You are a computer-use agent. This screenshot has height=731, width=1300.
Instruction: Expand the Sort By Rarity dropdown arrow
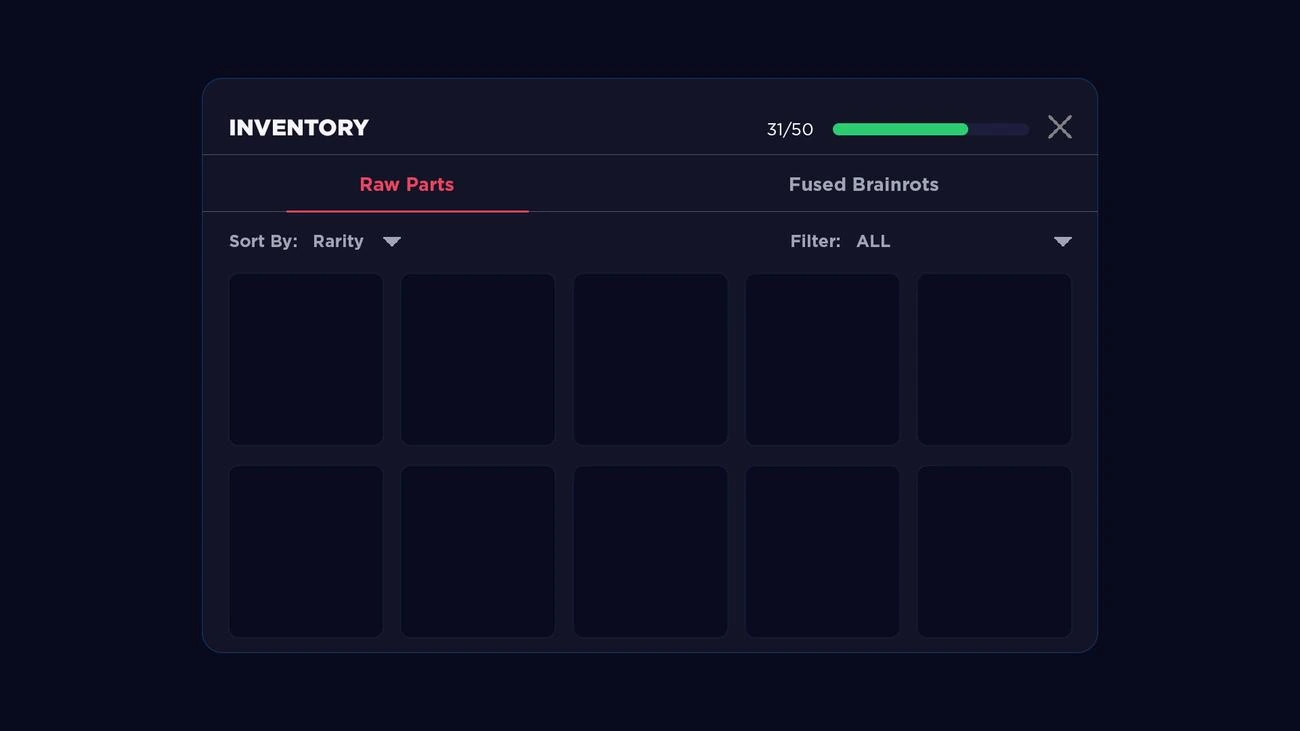pyautogui.click(x=392, y=241)
